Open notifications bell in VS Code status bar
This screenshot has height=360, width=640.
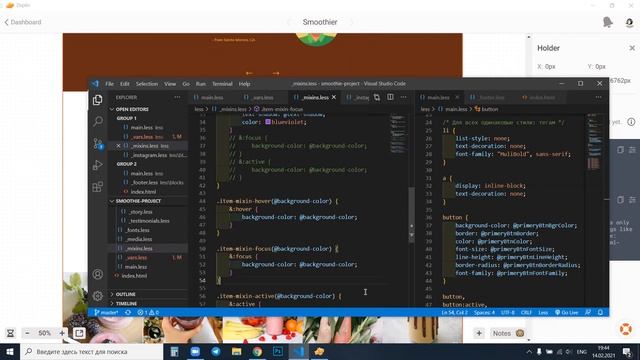tap(600, 312)
